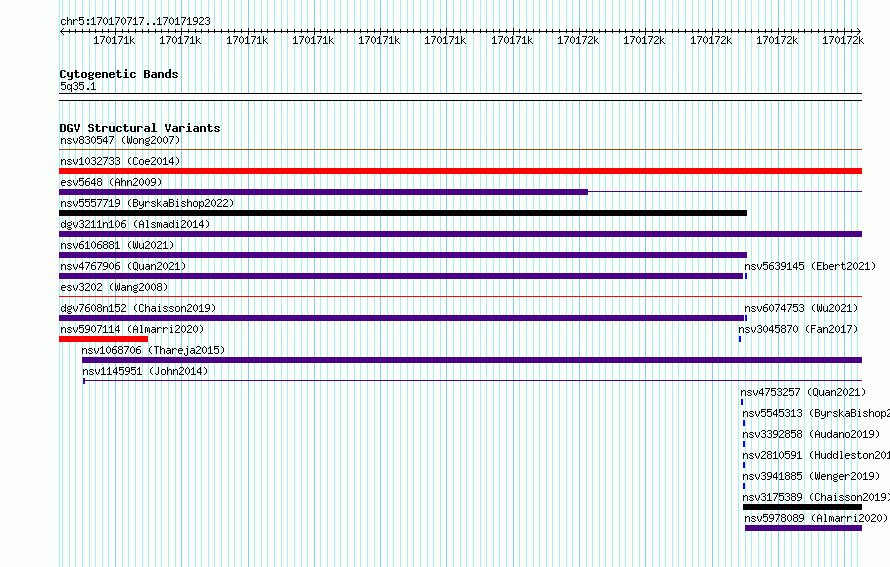
Task: Open nsv5907114 (Almarri2020) label
Action: point(132,329)
